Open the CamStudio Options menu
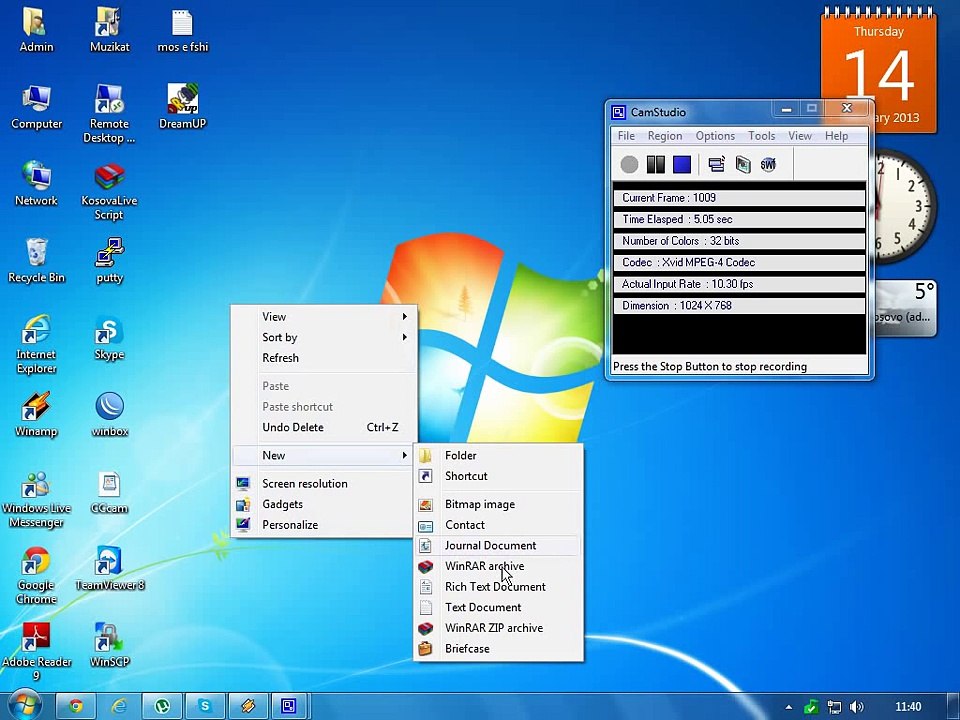 click(x=715, y=136)
